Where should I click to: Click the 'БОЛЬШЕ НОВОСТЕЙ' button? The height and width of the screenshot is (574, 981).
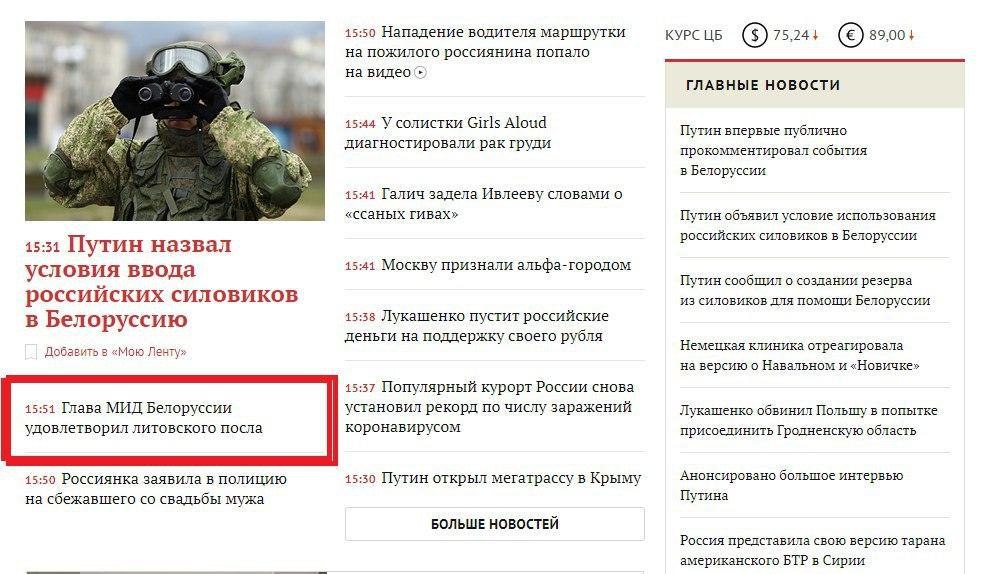pos(494,524)
